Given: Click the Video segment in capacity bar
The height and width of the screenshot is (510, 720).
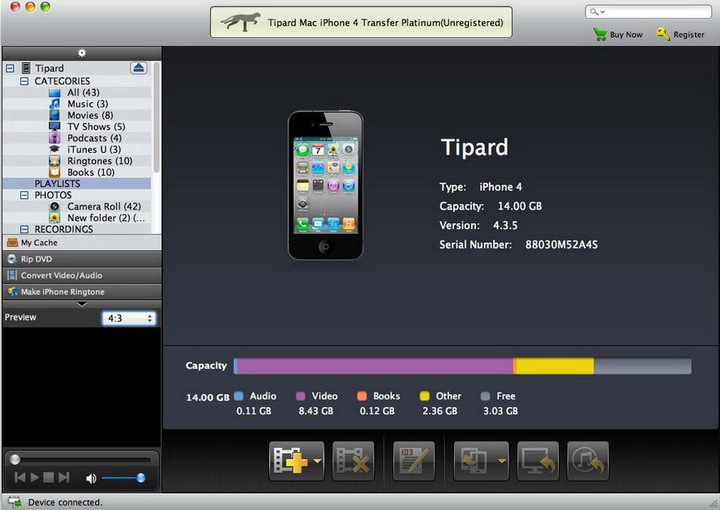Looking at the screenshot, I should [x=375, y=366].
